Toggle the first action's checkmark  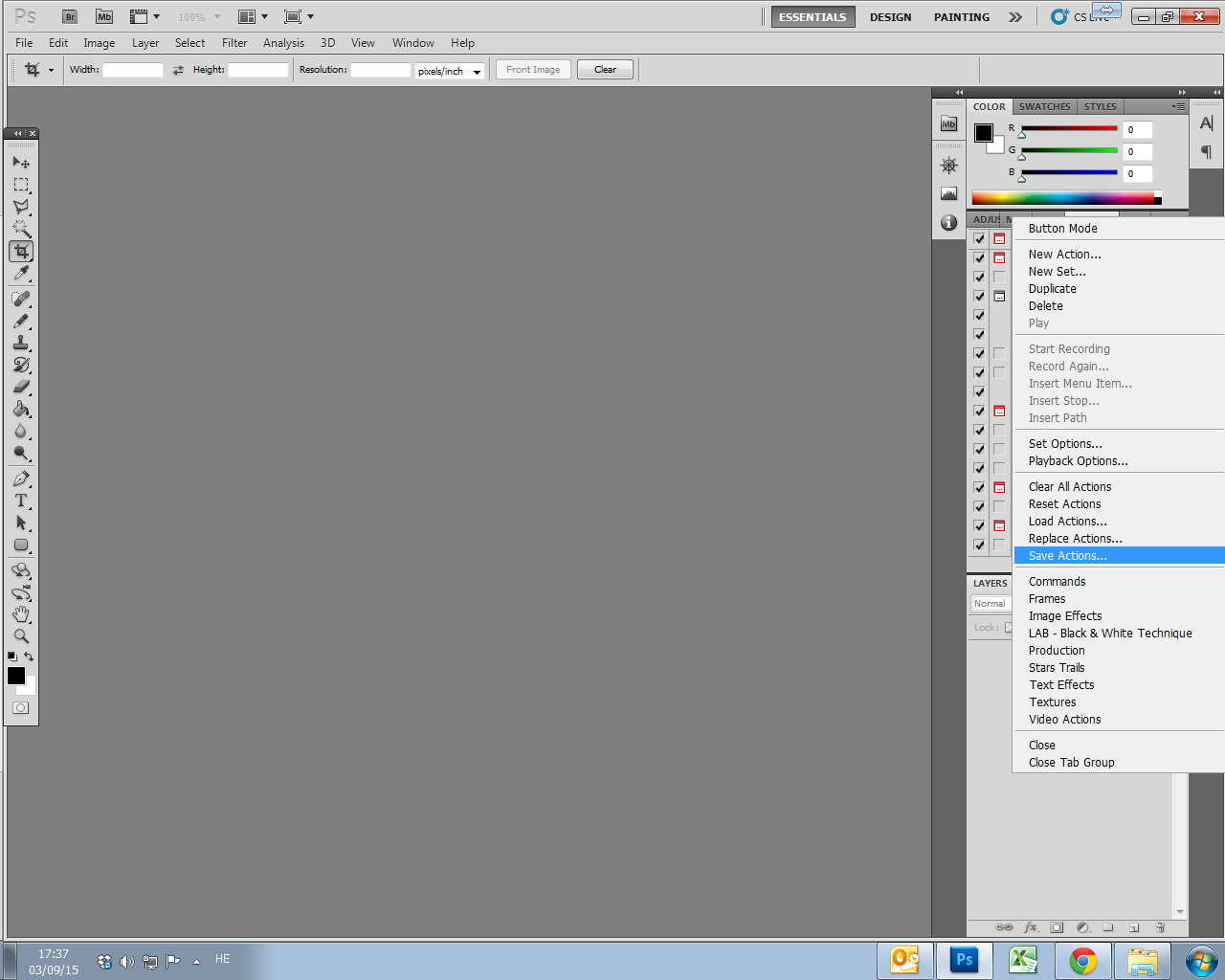979,238
